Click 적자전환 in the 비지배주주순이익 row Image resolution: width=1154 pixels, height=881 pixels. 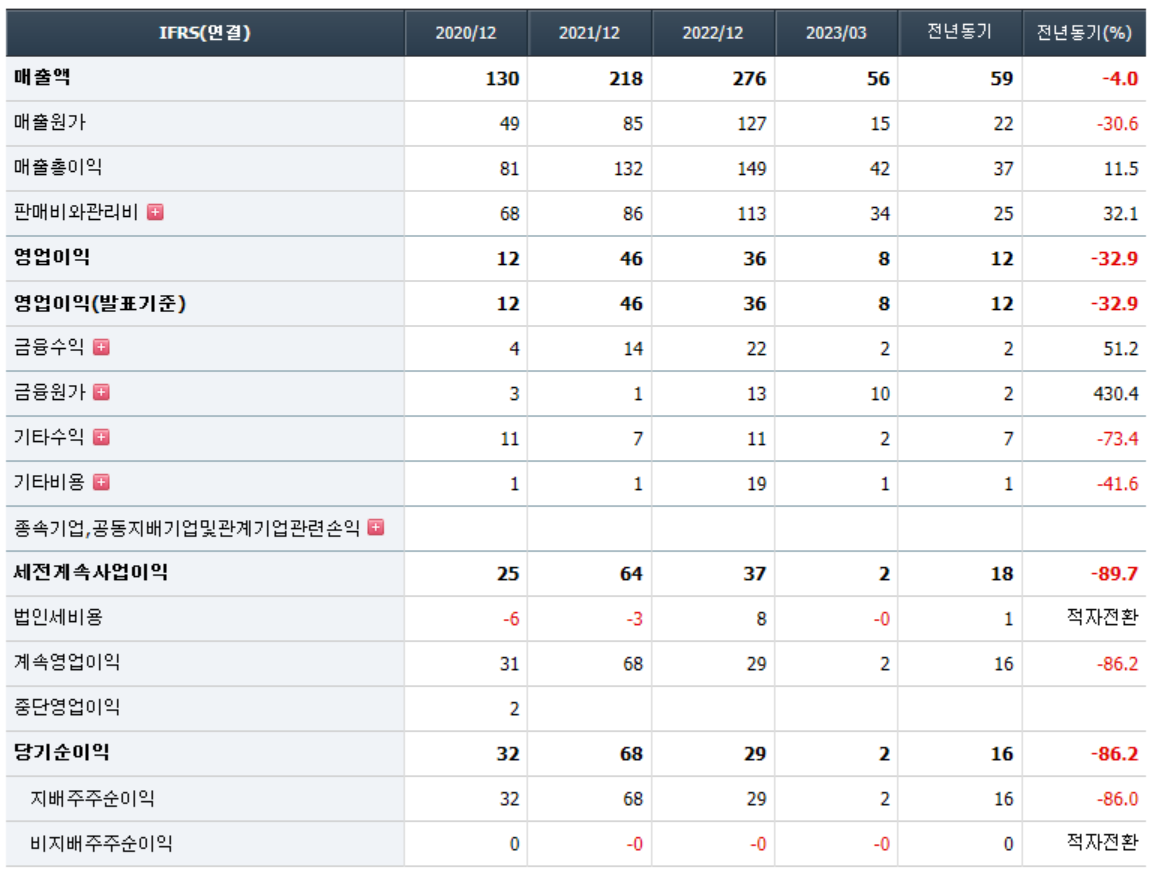pos(1102,841)
